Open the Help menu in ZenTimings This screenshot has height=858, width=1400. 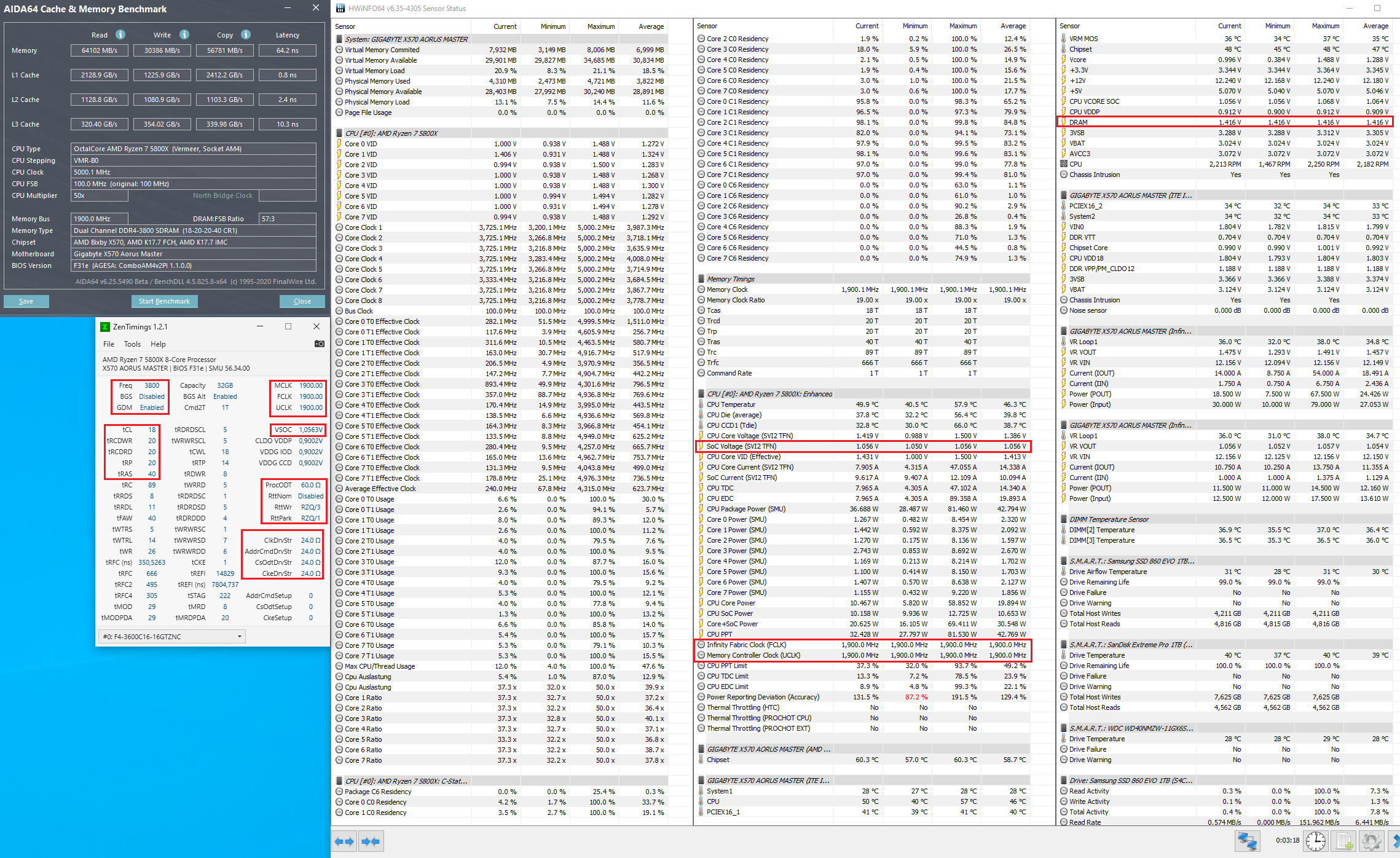coord(158,344)
